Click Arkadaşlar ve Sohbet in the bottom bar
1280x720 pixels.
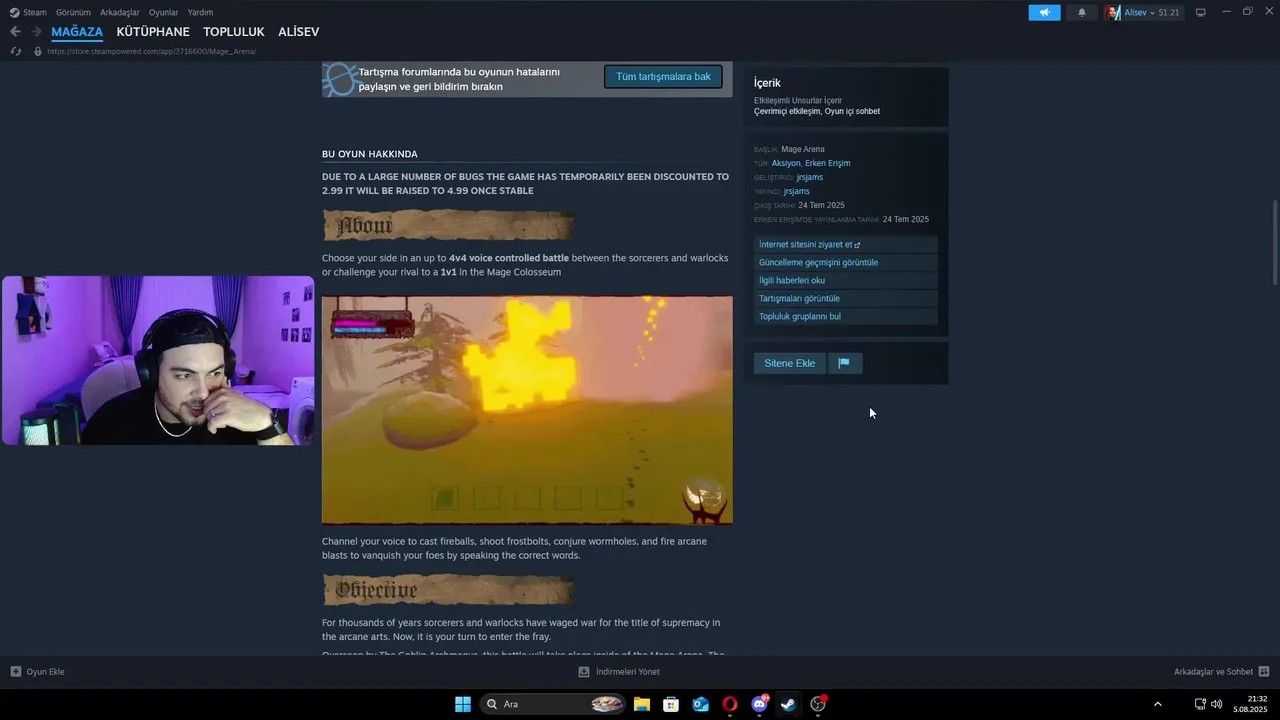point(1213,672)
